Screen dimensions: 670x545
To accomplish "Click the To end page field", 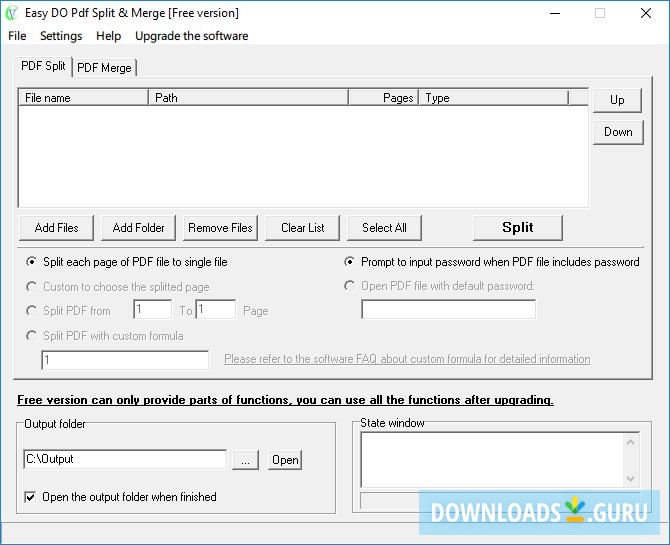I will [x=216, y=309].
